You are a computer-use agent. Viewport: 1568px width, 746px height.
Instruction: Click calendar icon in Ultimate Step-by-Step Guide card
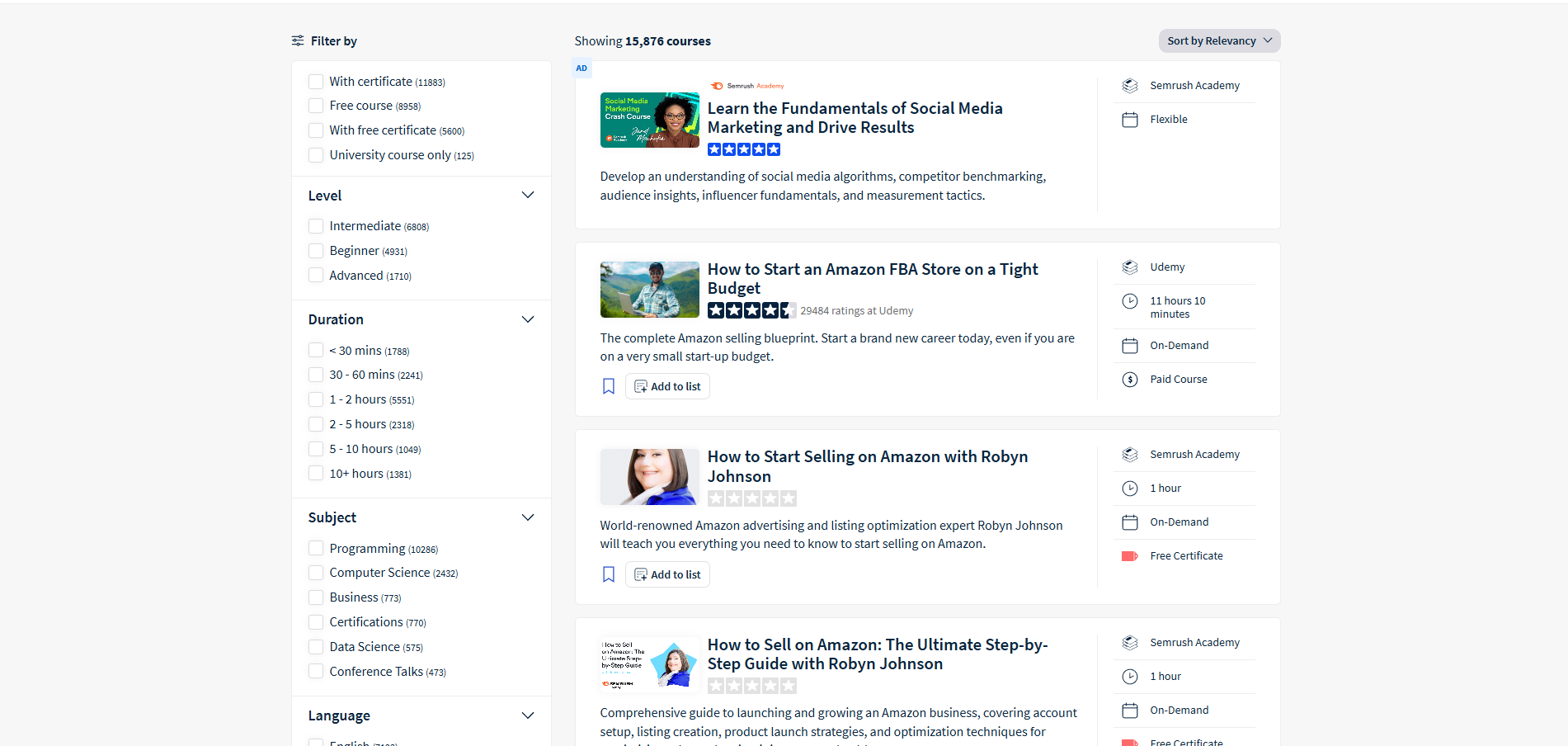(x=1130, y=711)
